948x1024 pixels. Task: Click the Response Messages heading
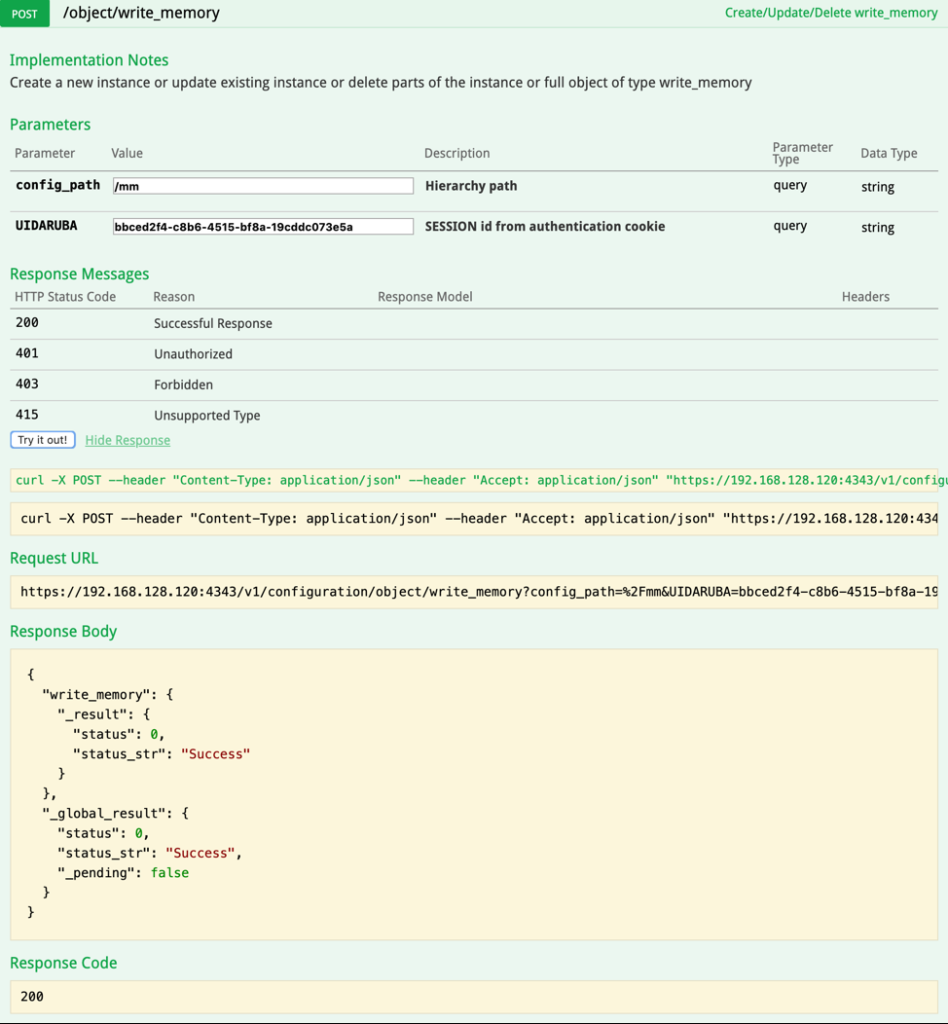79,274
